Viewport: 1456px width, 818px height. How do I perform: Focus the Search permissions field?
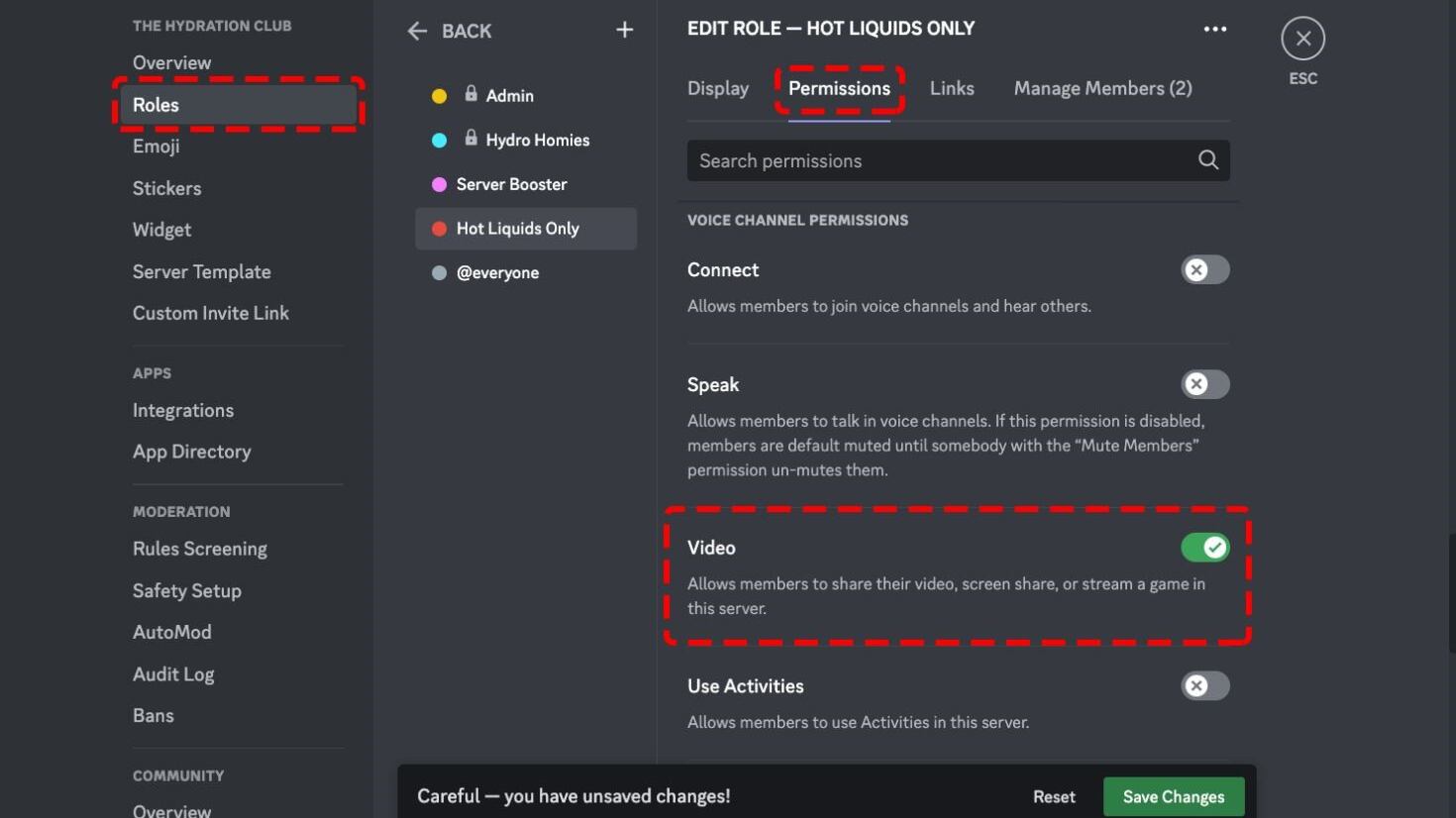click(x=941, y=160)
